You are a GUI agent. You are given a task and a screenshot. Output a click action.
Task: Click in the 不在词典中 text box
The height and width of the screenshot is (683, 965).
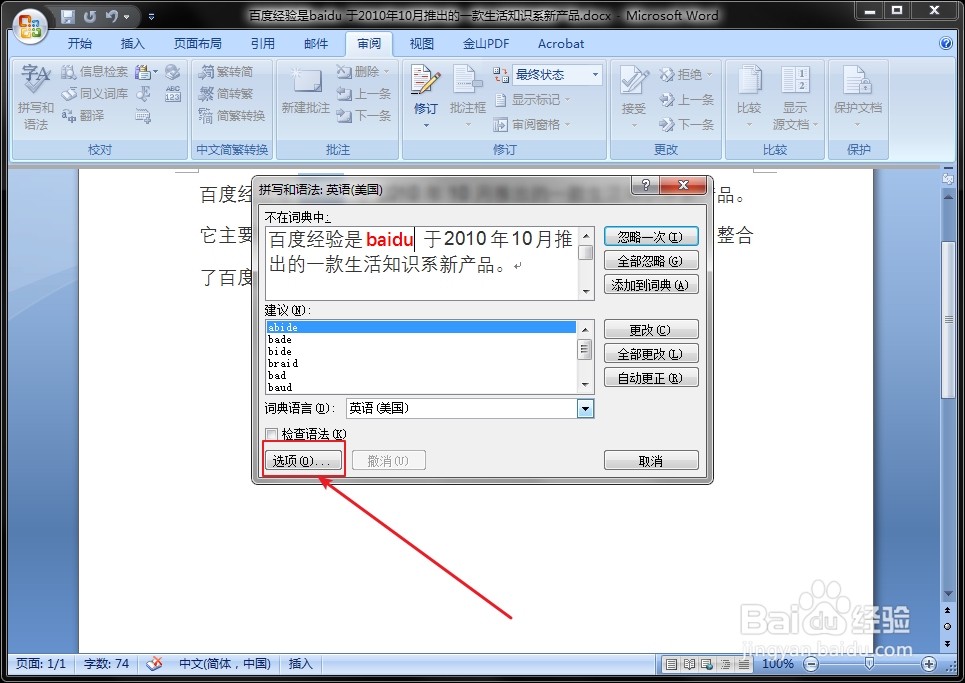coord(422,263)
